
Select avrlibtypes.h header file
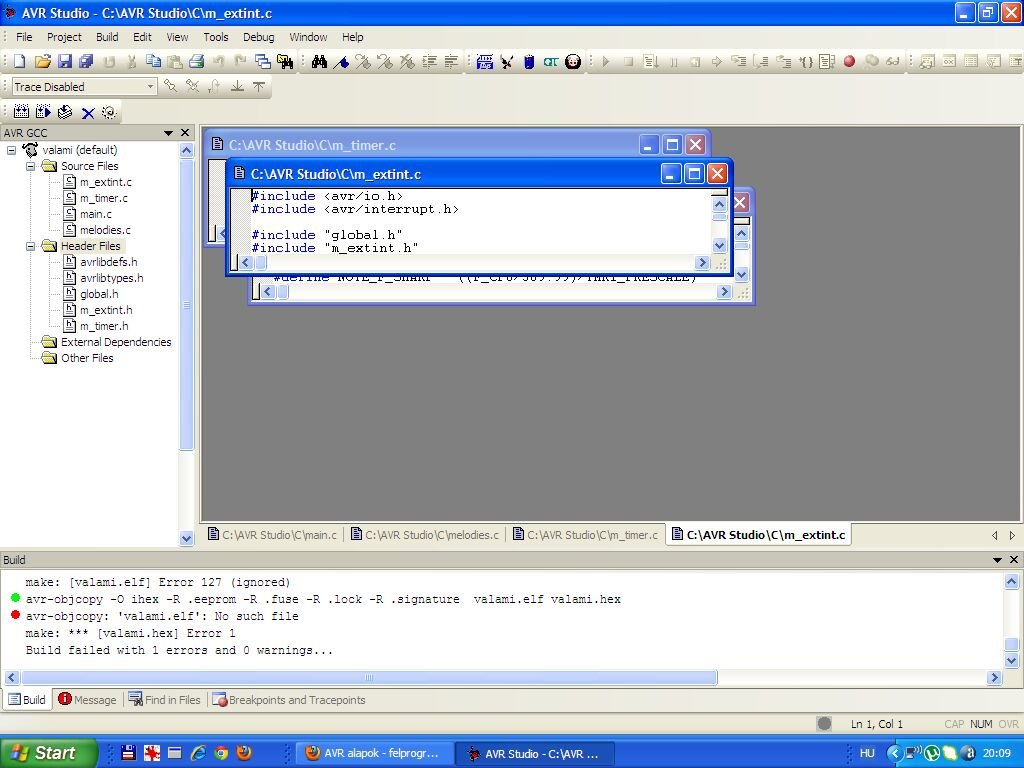[x=104, y=278]
